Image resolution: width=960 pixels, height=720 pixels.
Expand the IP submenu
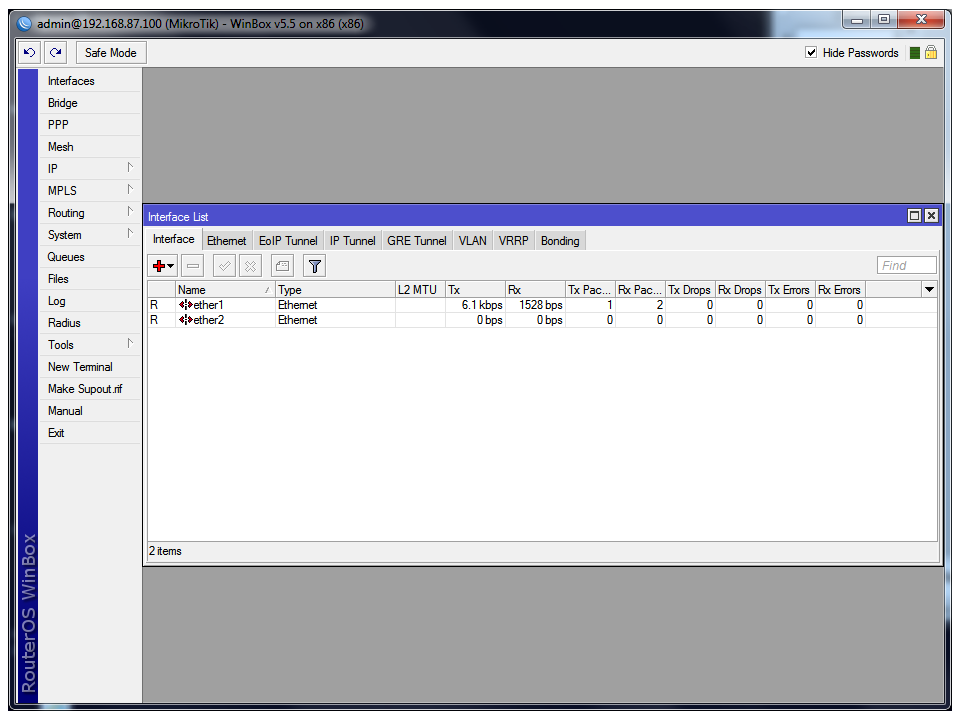point(90,169)
